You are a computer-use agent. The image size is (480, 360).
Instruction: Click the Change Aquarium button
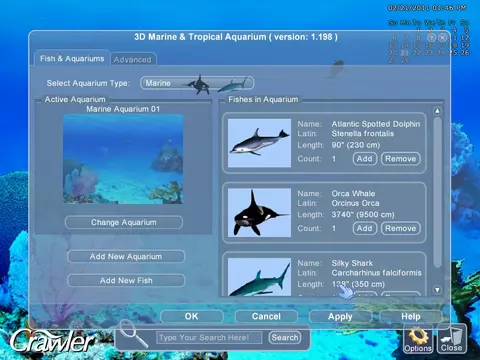tap(124, 222)
